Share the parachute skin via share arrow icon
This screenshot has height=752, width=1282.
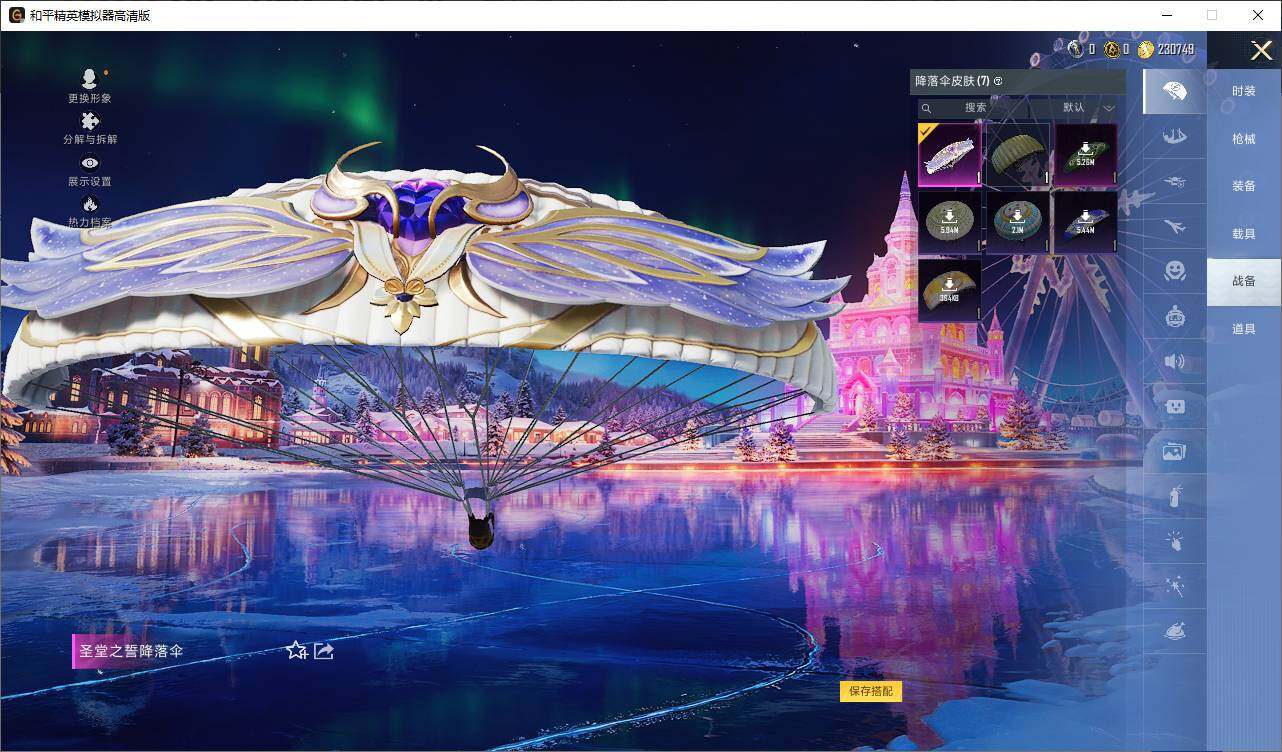tap(324, 651)
